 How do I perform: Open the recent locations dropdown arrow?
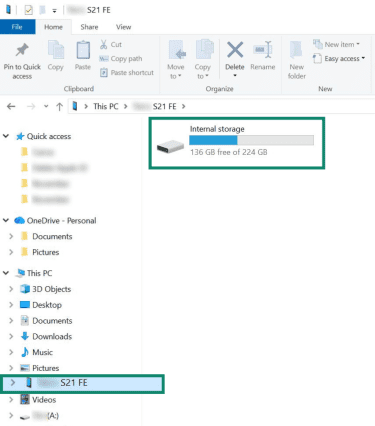46,107
